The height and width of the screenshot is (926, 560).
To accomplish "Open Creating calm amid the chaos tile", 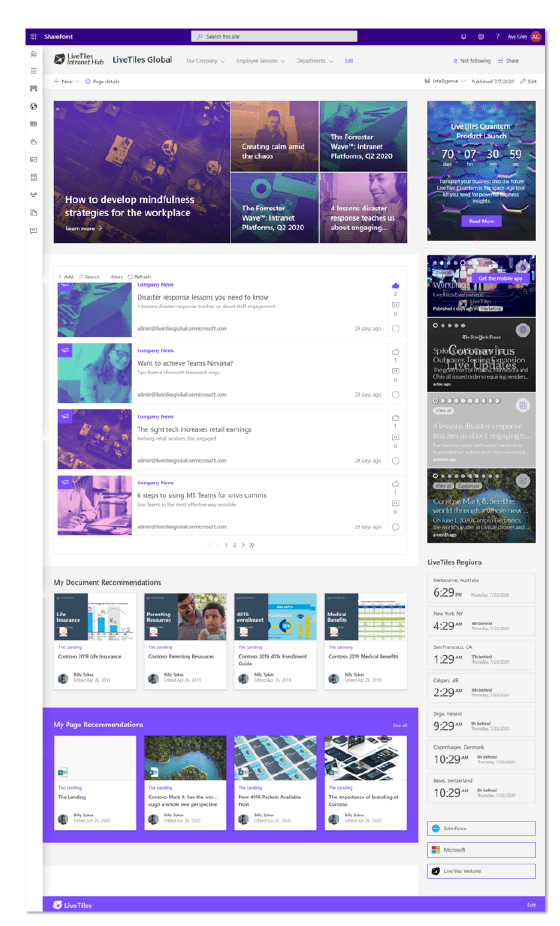I will [275, 136].
